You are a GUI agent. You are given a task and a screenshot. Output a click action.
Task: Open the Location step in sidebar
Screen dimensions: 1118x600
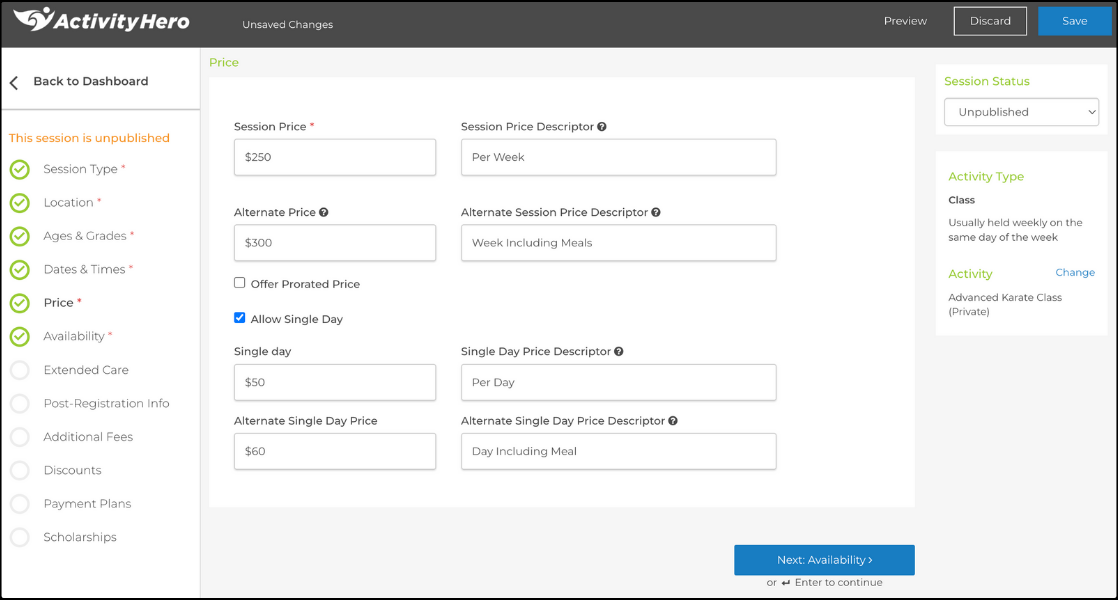click(68, 202)
